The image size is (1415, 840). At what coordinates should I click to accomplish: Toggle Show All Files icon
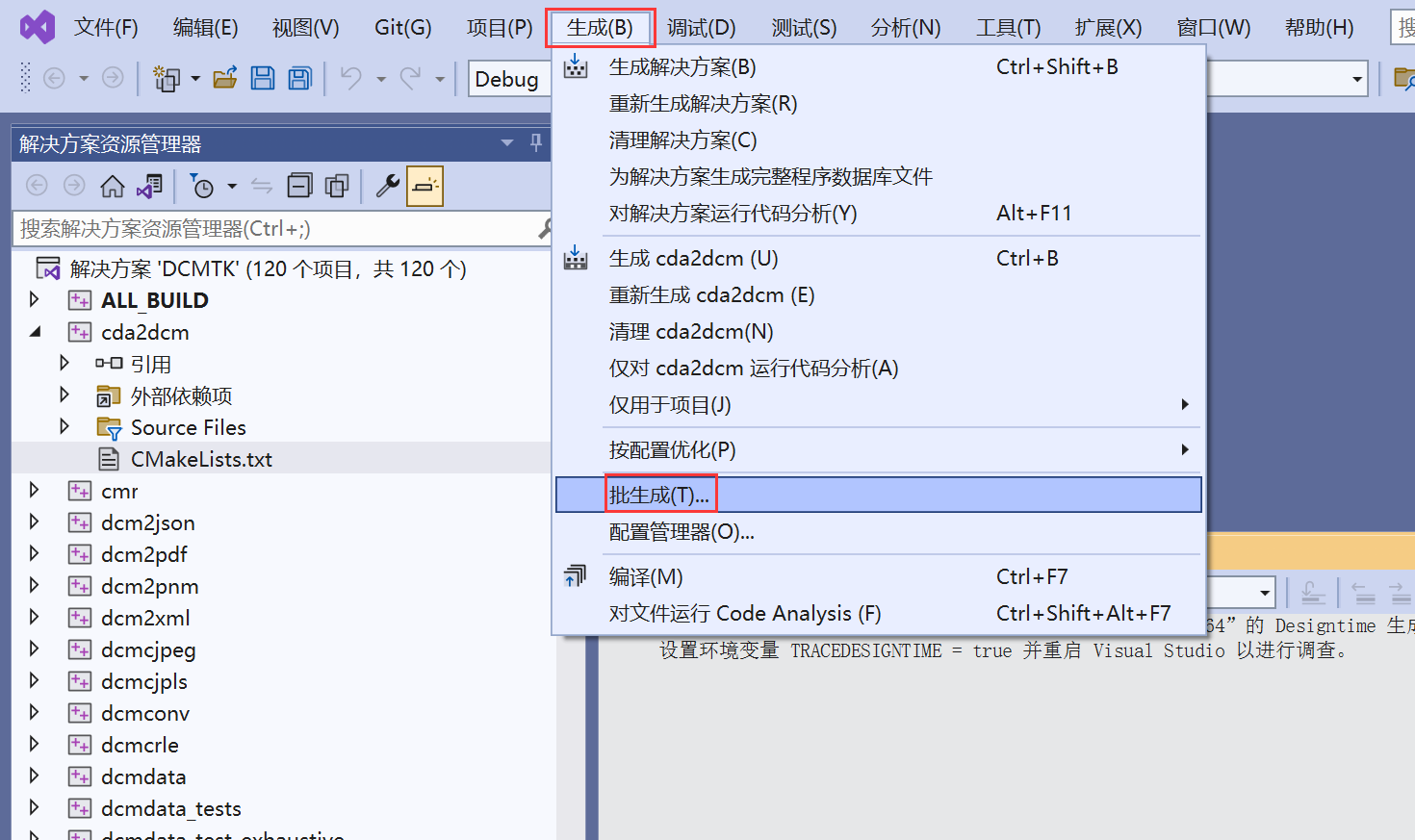point(337,186)
